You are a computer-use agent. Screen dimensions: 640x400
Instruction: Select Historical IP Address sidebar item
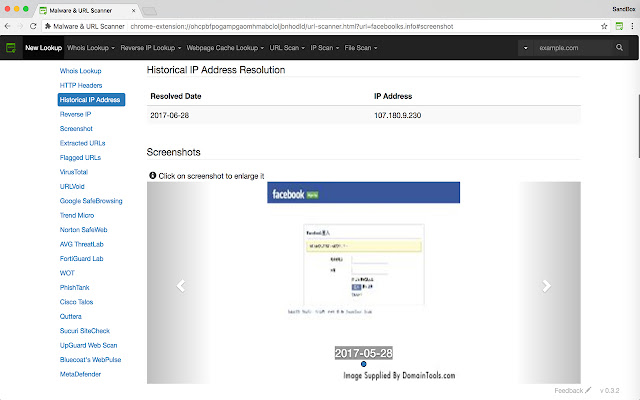(91, 100)
